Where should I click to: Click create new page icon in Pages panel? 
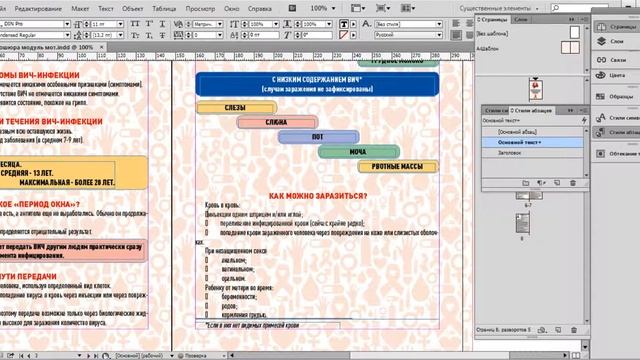[558, 330]
